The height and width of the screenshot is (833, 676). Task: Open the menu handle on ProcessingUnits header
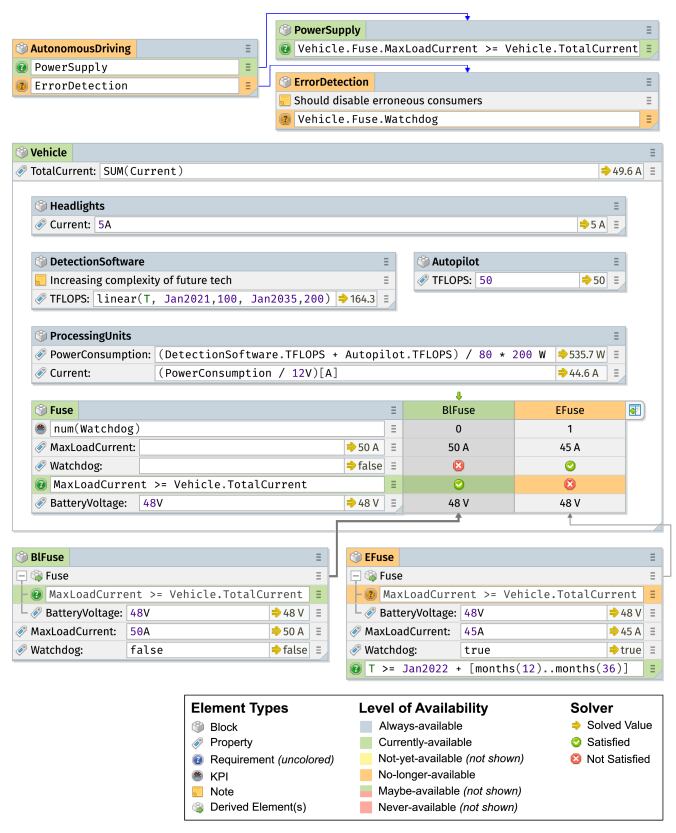[x=616, y=336]
